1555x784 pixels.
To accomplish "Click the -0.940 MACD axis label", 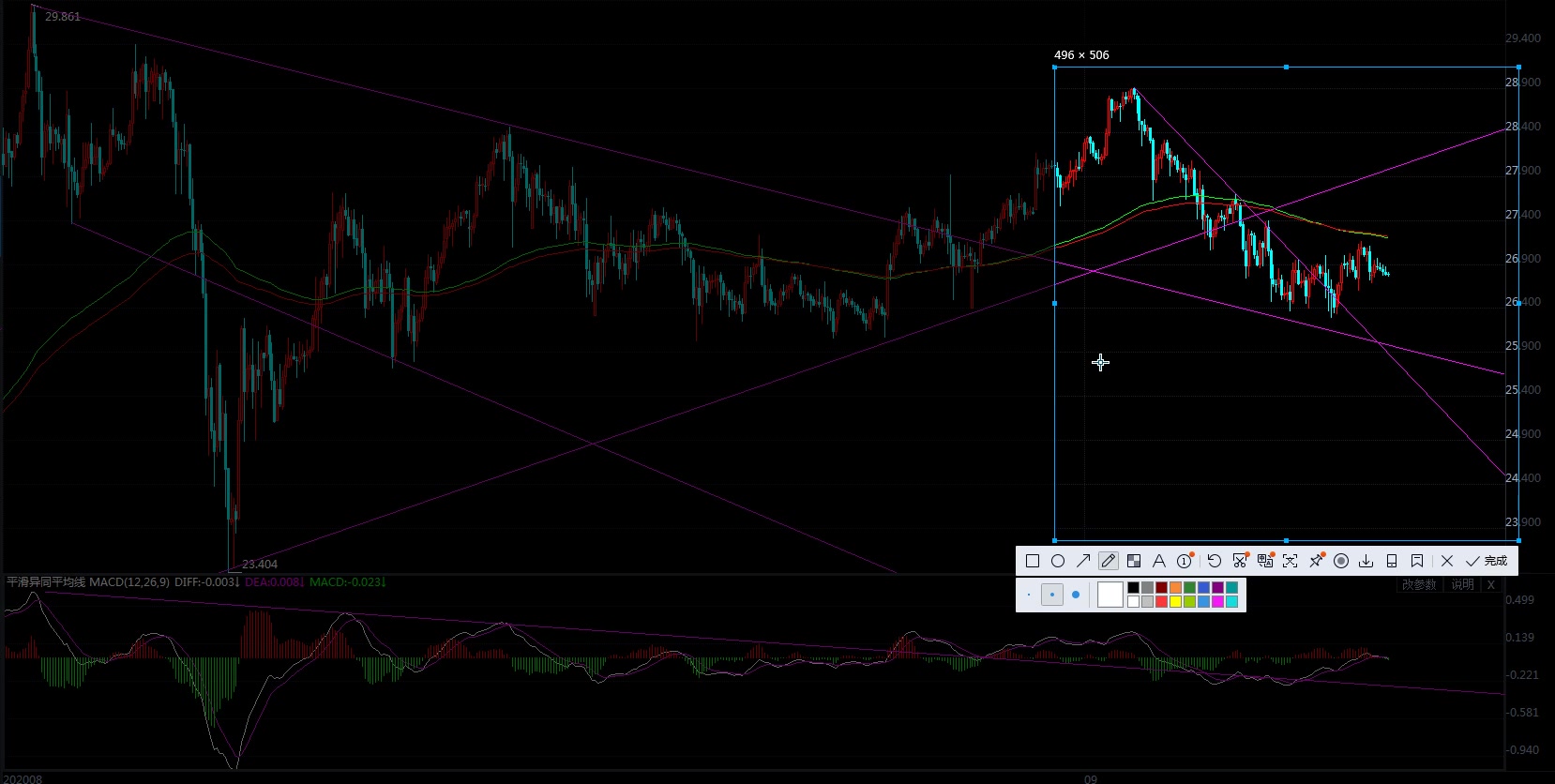I will coord(1522,750).
